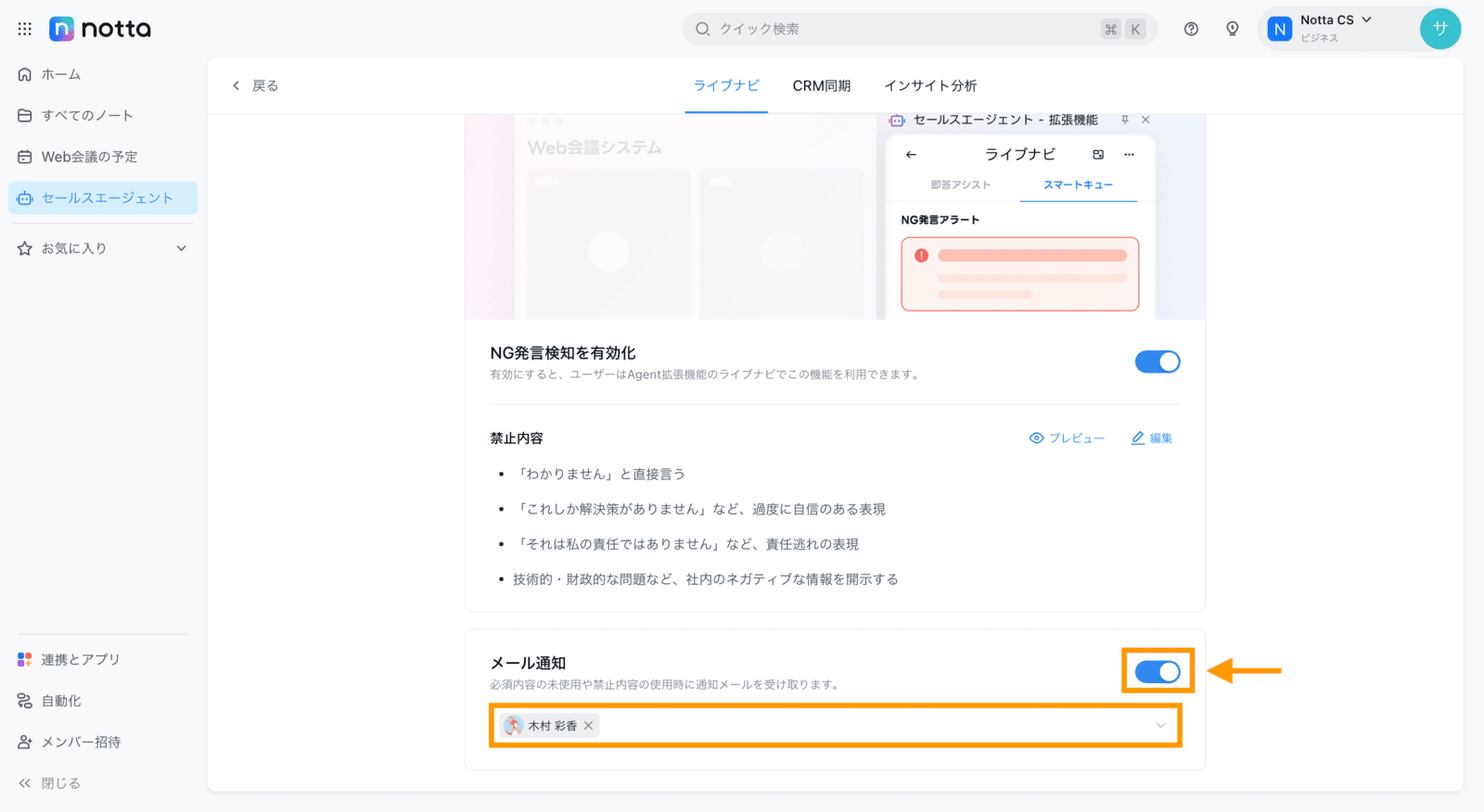
Task: Switch to the CRM同期 tab
Action: tap(821, 85)
